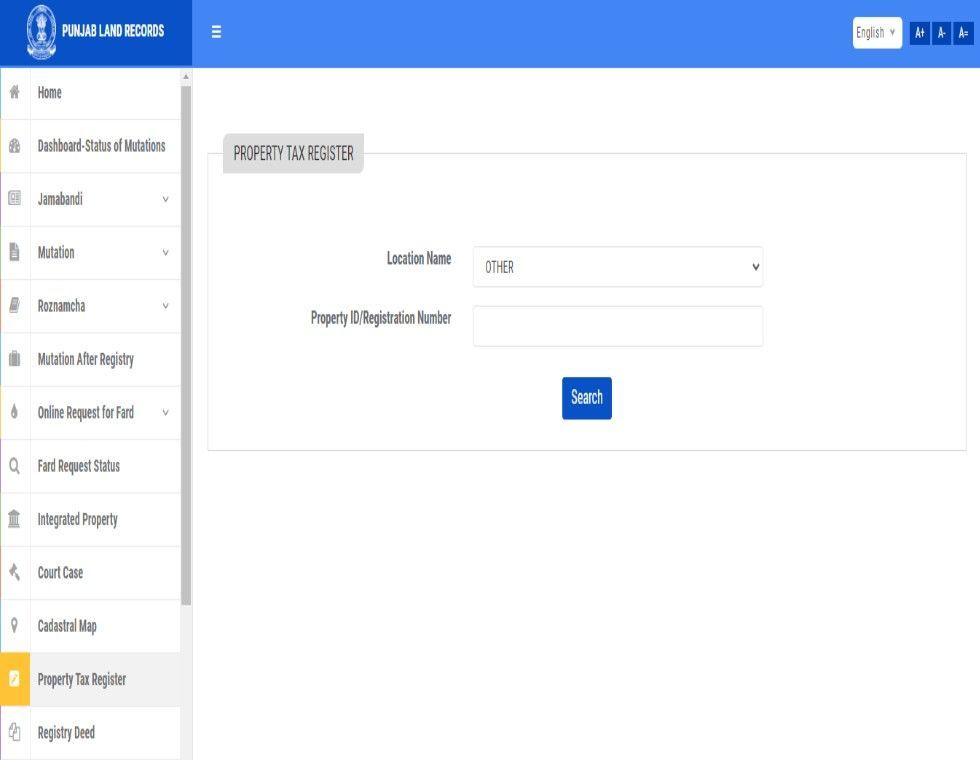
Task: Click the Home house icon
Action: pos(15,93)
